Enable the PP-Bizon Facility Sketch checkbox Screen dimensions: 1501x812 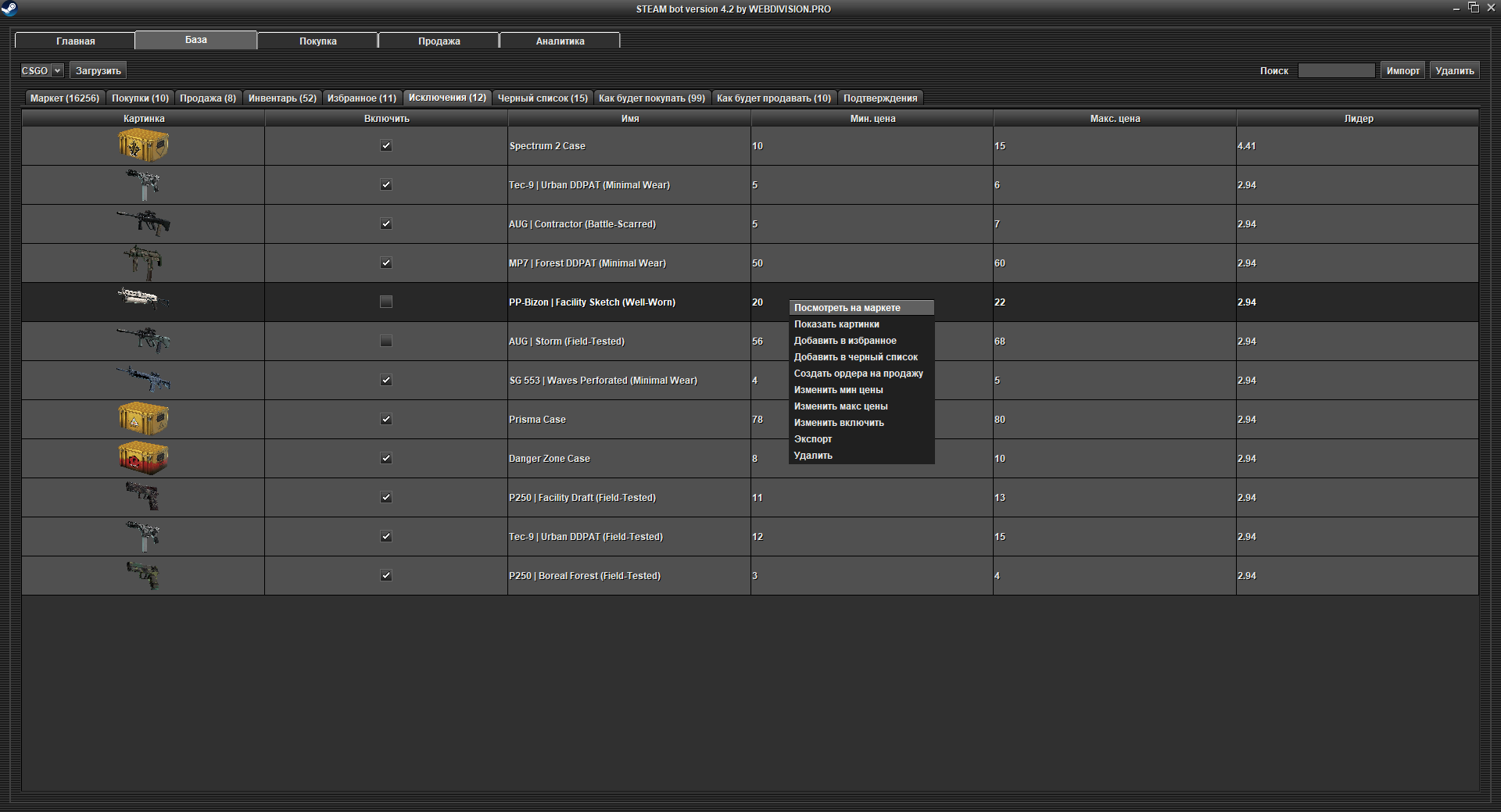385,302
